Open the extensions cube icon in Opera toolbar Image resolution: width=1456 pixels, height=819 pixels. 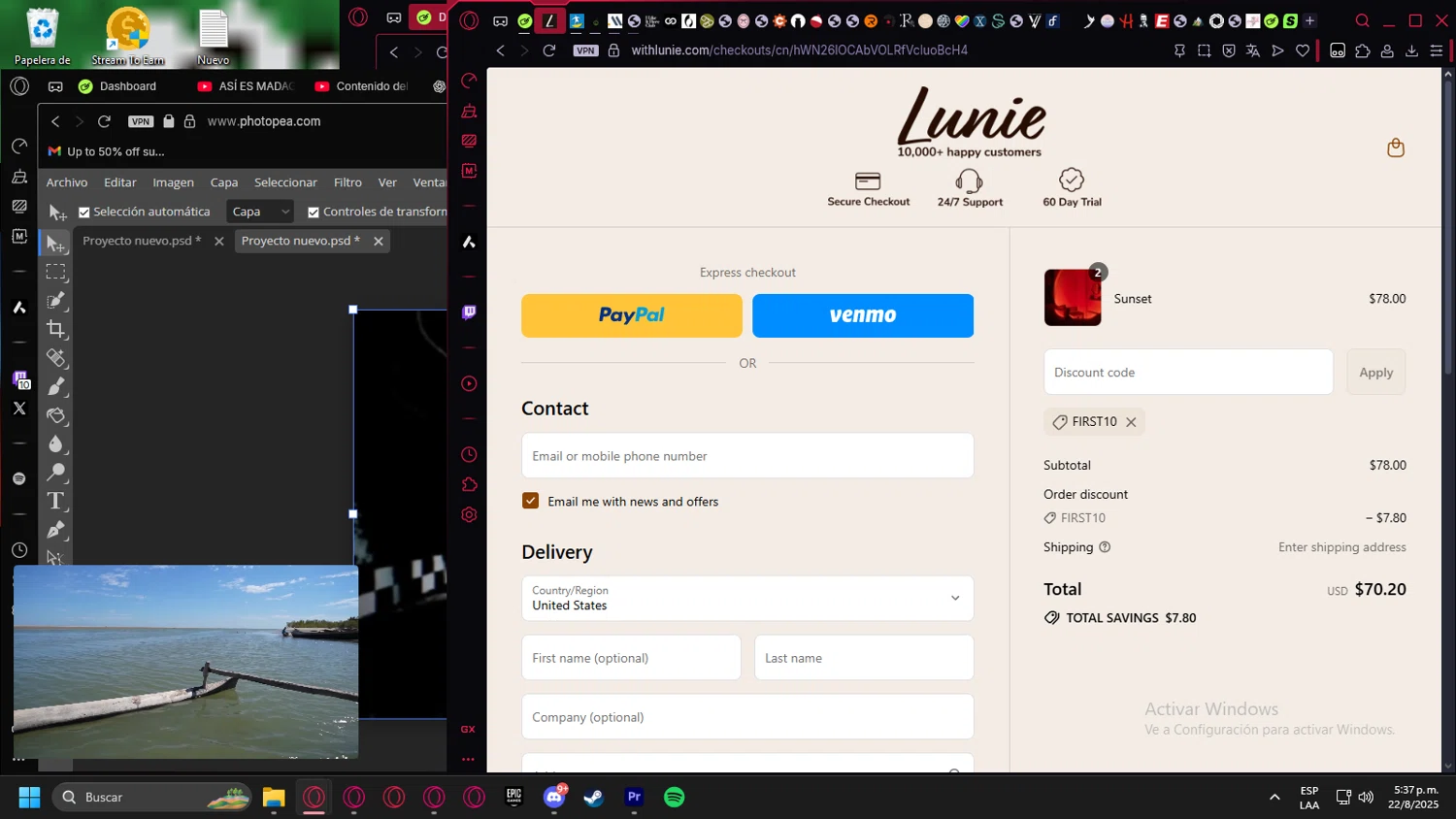click(1363, 50)
